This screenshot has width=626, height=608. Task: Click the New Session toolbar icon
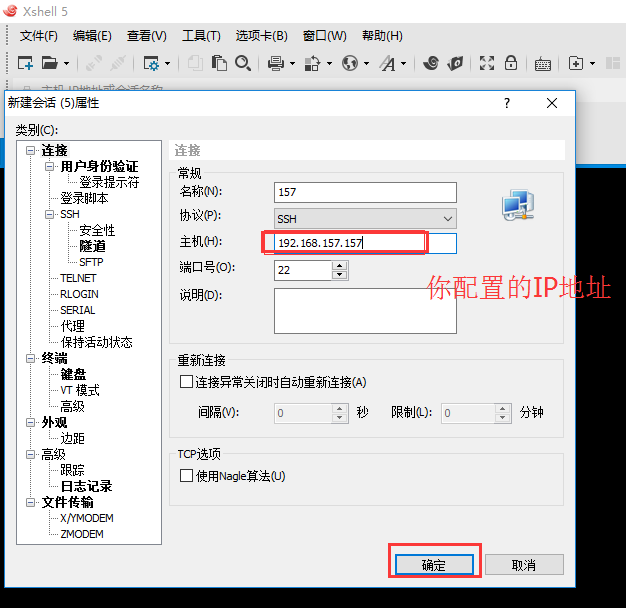coord(26,63)
